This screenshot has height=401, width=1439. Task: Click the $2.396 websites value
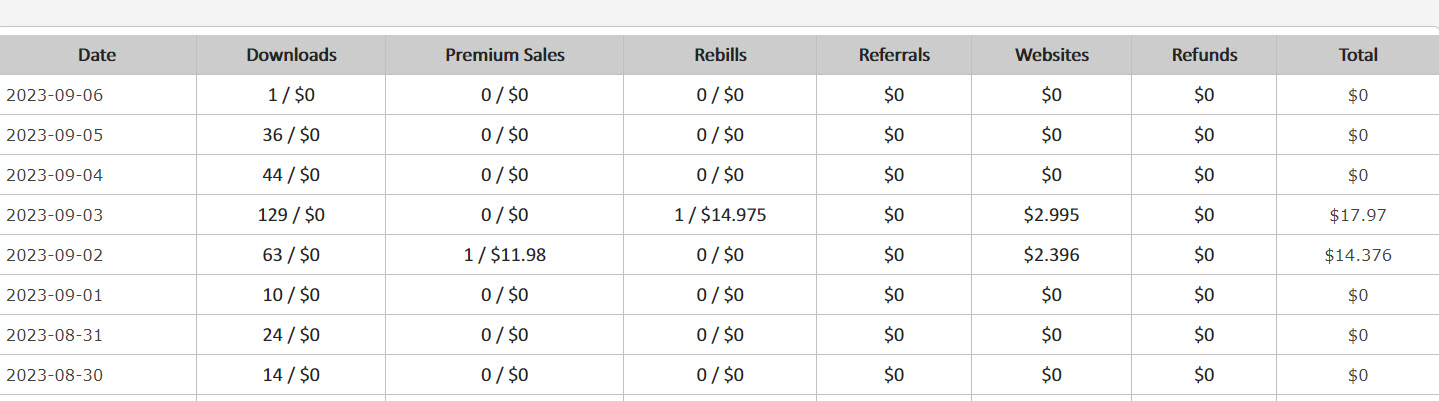[1051, 255]
